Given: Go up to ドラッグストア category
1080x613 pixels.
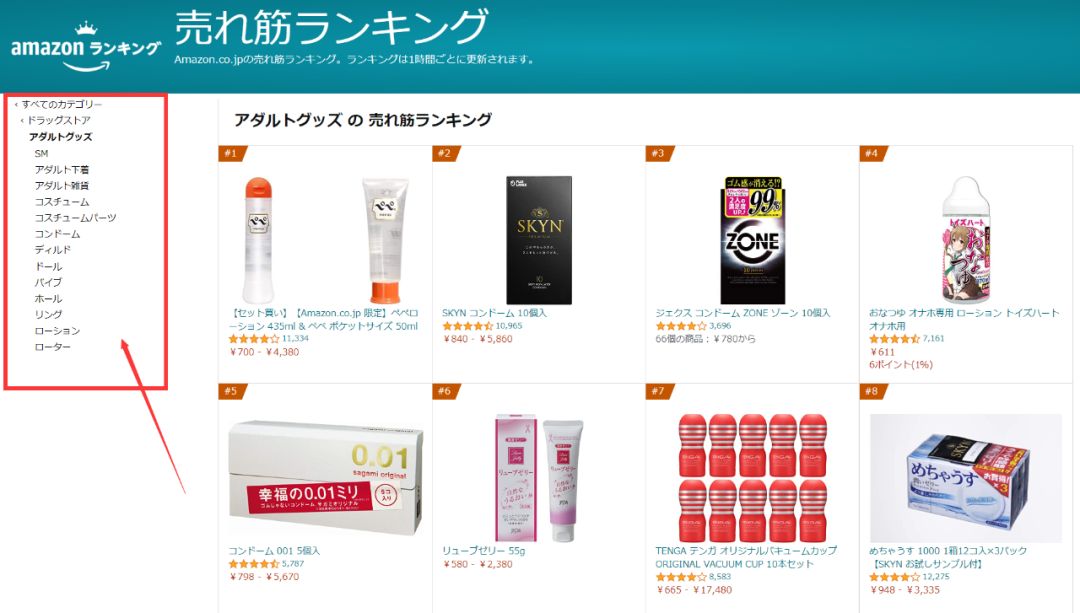Looking at the screenshot, I should pyautogui.click(x=59, y=121).
